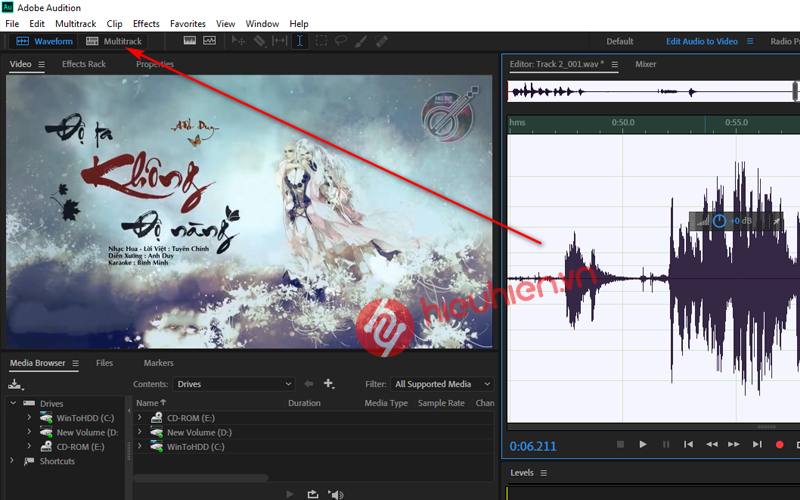800x500 pixels.
Task: Toggle Media Browser auto-play speaker icon
Action: tap(336, 494)
